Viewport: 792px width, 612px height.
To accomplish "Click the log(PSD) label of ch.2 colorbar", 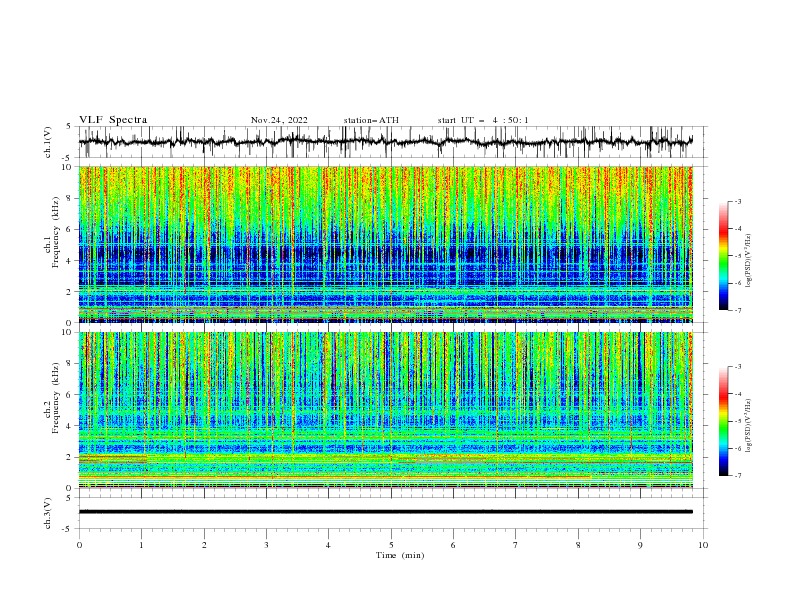I will click(x=749, y=426).
